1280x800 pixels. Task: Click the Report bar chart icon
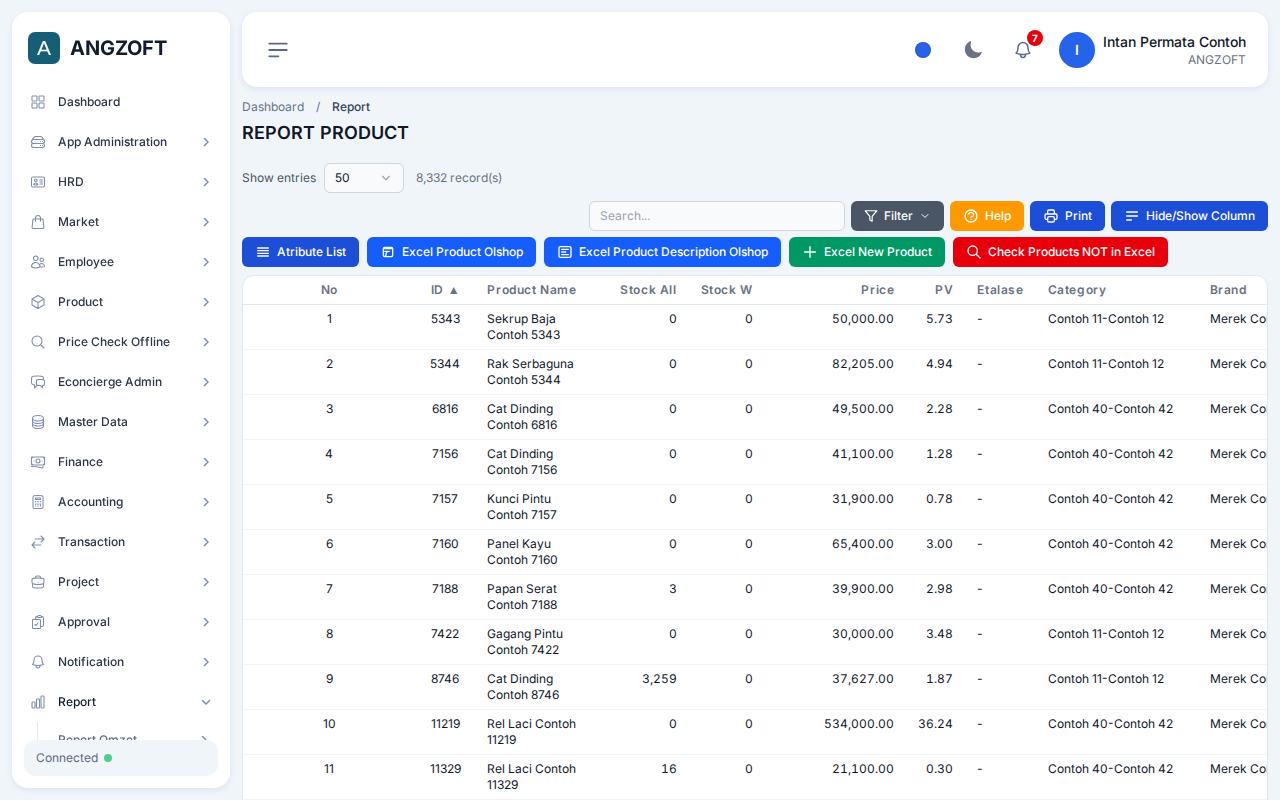pos(38,702)
